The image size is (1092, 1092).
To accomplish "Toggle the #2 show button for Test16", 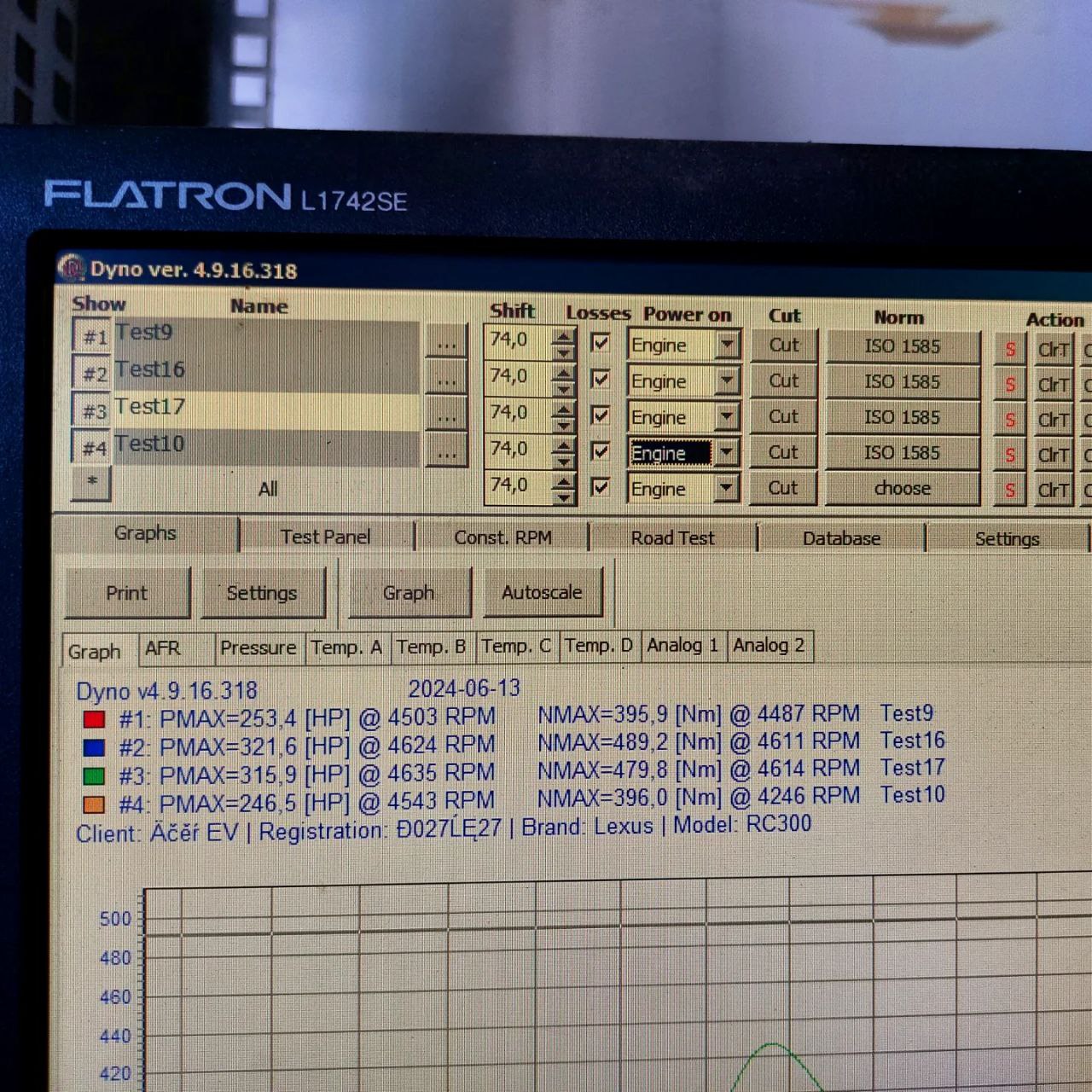I will [x=91, y=374].
